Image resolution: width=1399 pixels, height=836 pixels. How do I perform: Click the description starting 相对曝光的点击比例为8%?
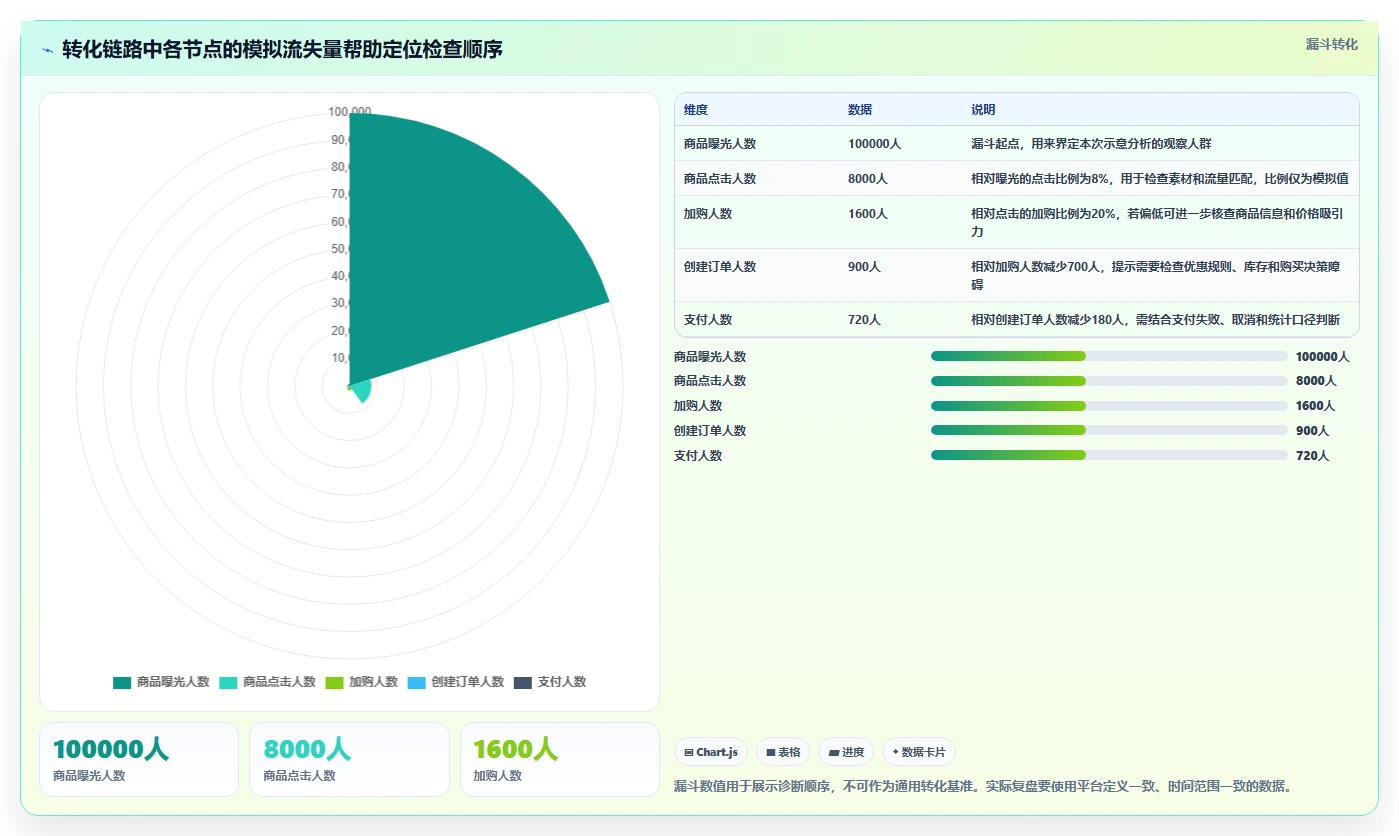1160,179
